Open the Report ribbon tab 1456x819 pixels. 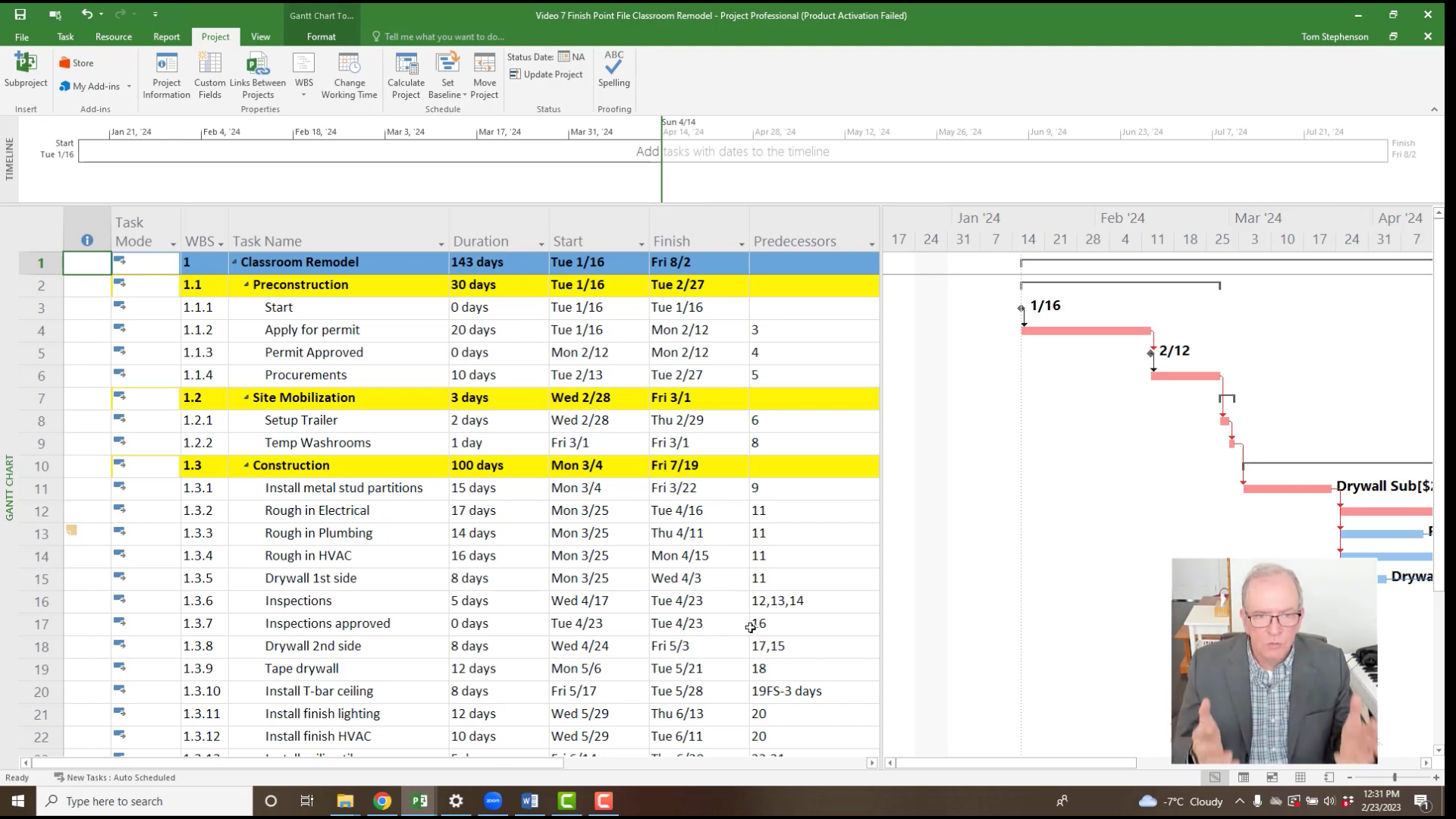166,36
